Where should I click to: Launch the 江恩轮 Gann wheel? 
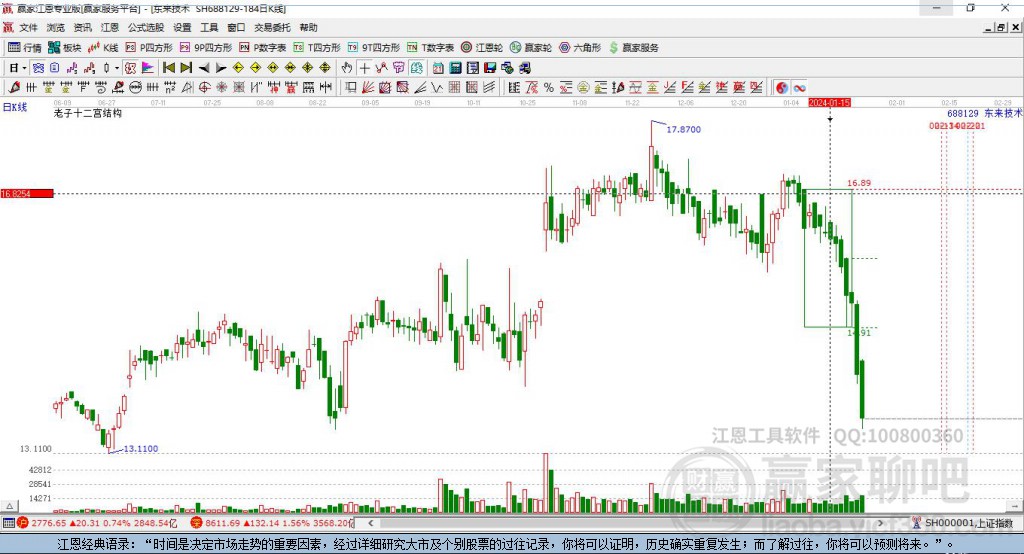[x=482, y=48]
